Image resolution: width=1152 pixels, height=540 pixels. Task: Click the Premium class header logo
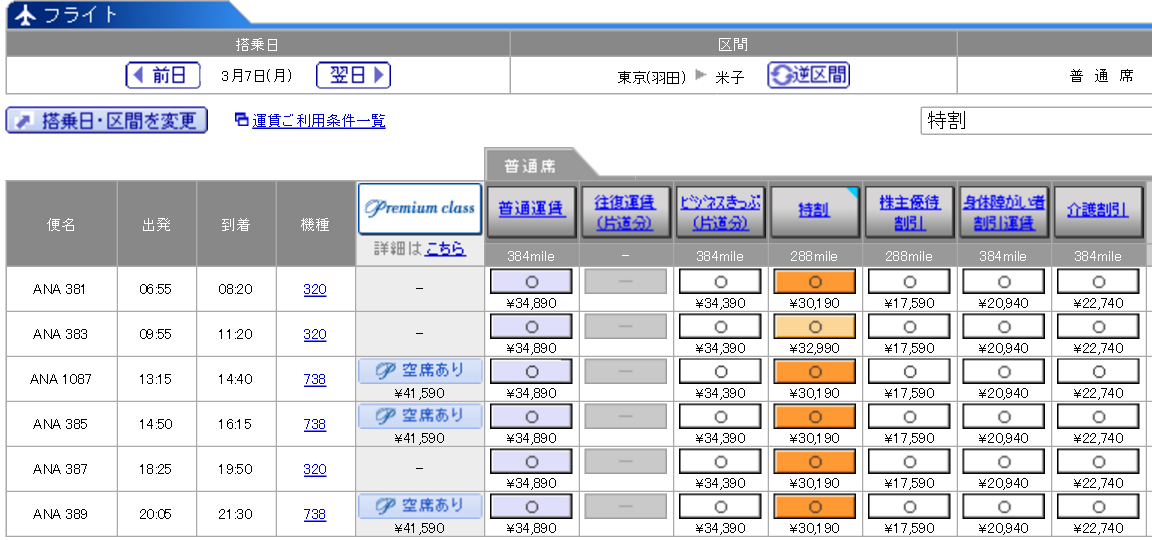point(420,209)
